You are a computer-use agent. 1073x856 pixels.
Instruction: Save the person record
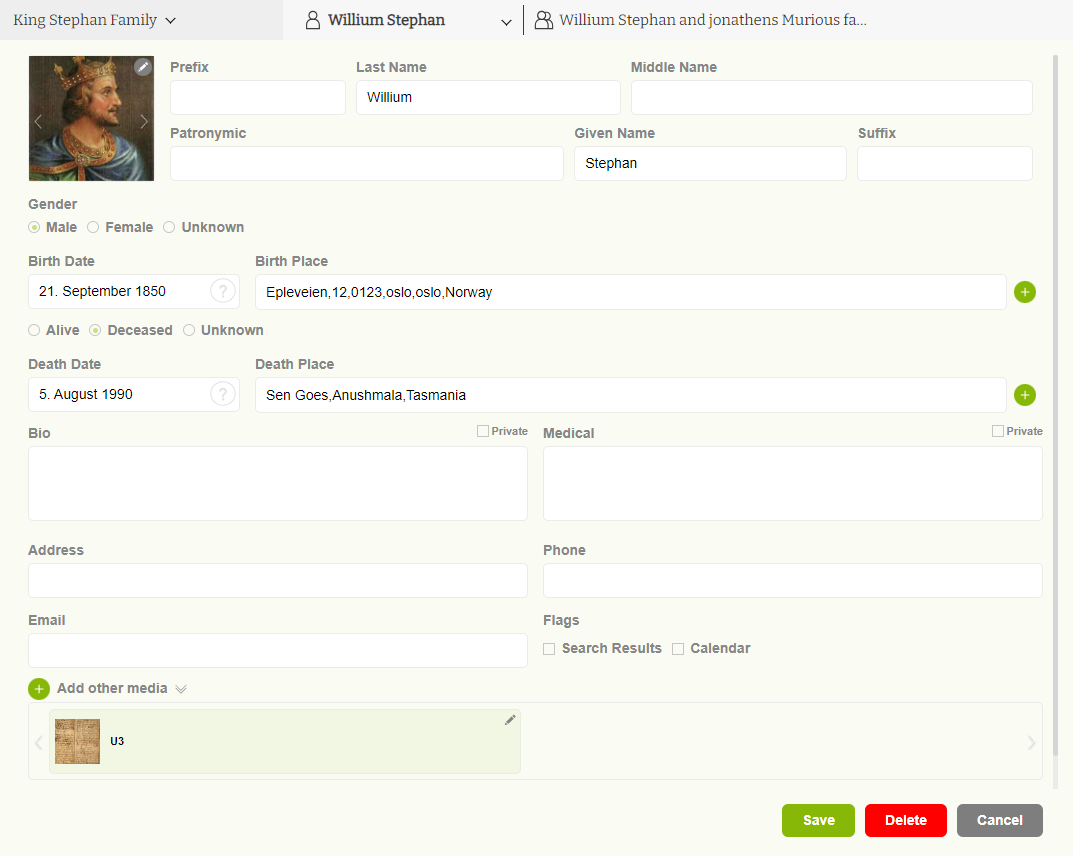click(x=818, y=820)
